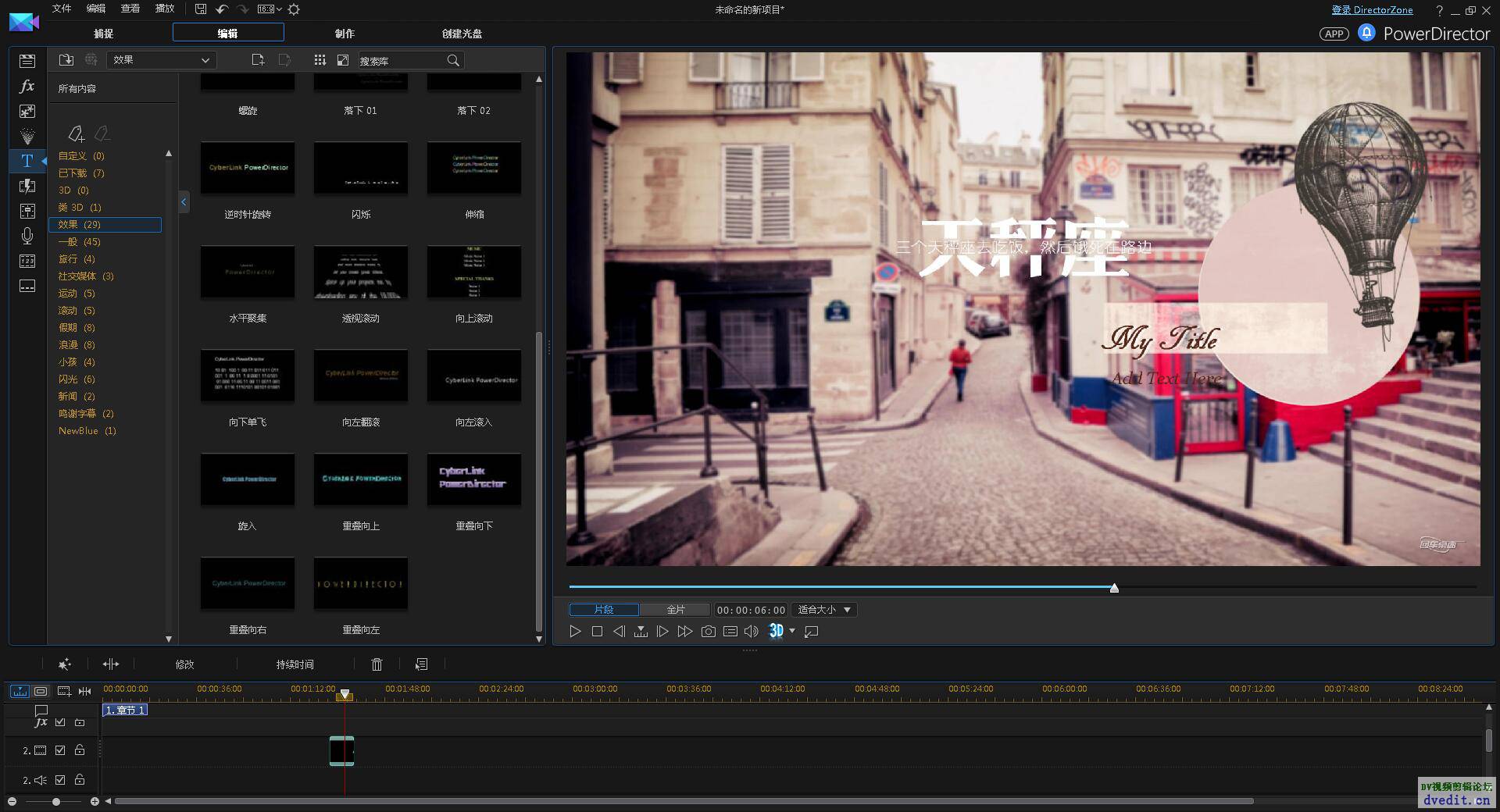The width and height of the screenshot is (1500, 812).
Task: Switch to the 制作 tab
Action: coord(345,34)
